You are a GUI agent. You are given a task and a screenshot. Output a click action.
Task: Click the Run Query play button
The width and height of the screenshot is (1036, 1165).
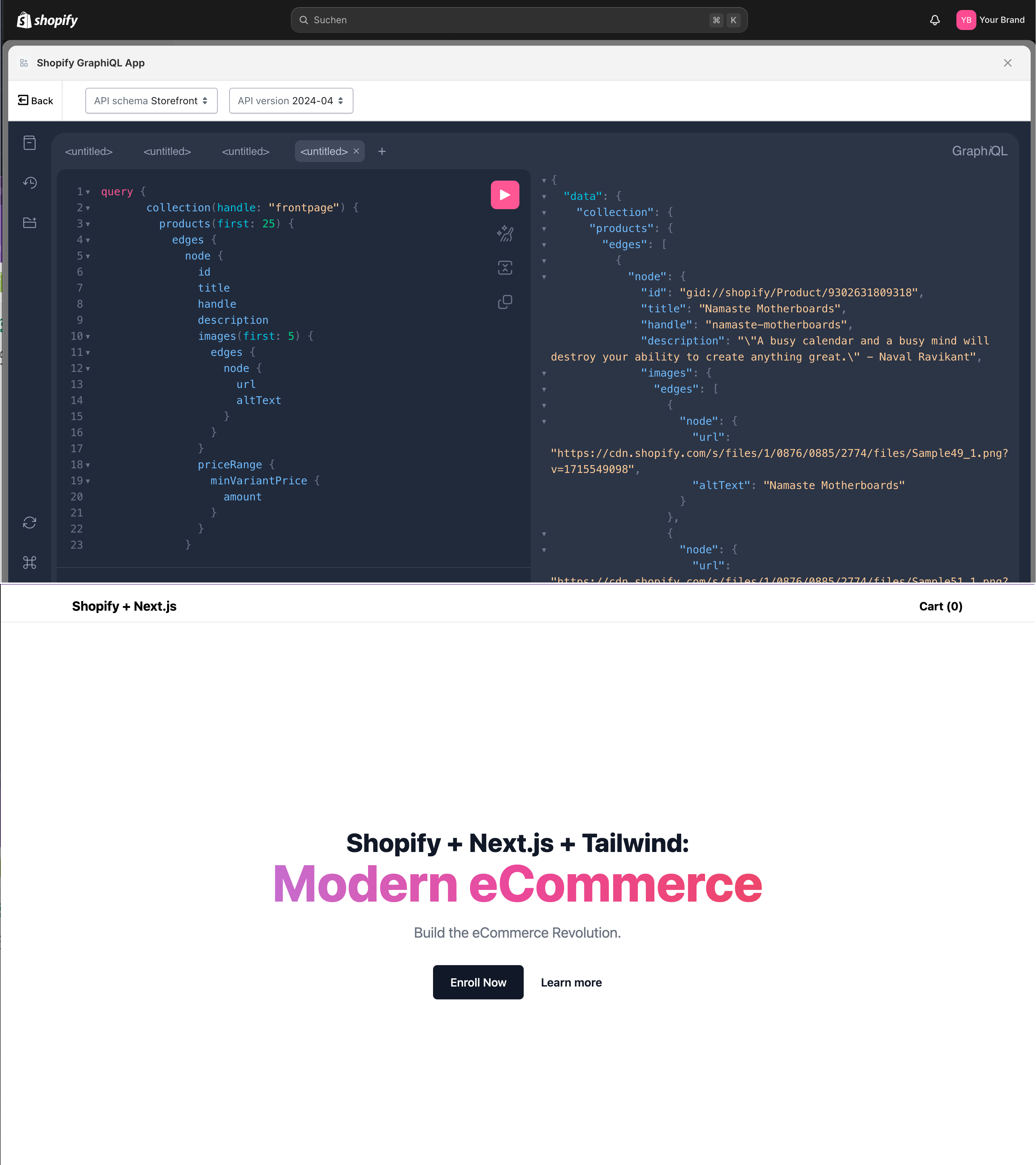[505, 194]
